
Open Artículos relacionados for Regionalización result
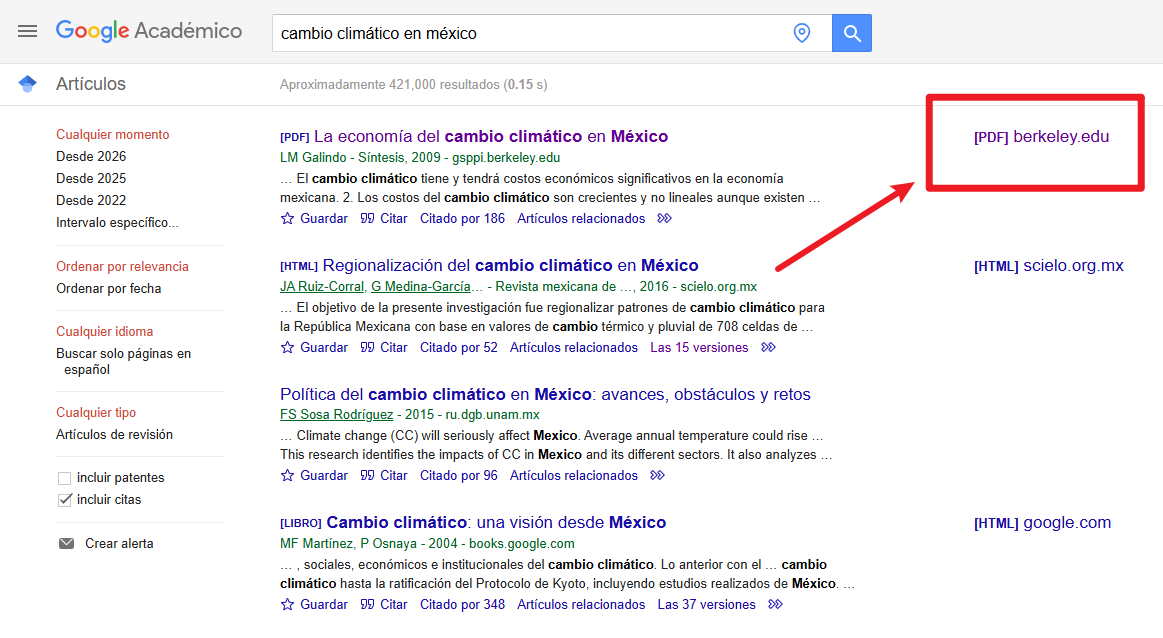click(574, 347)
